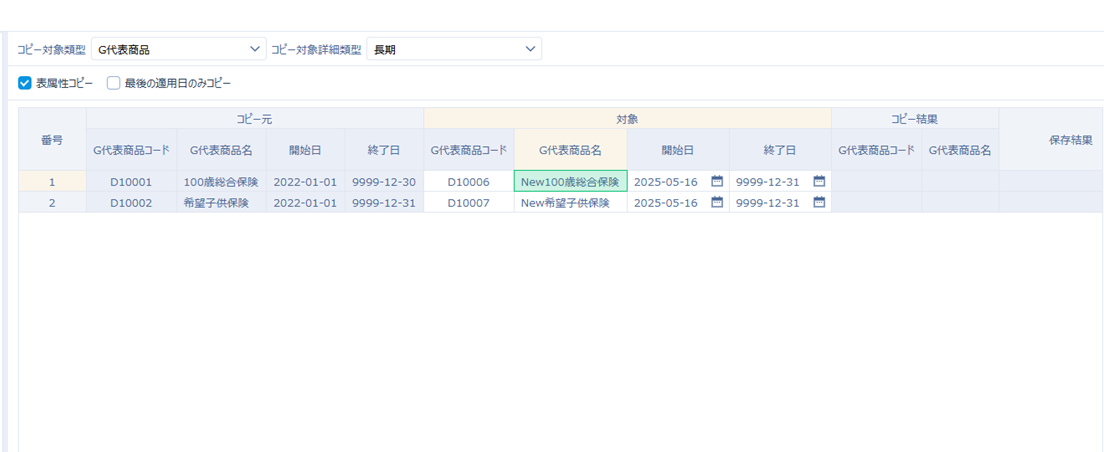Select row number 1 in the table
The width and height of the screenshot is (1104, 452).
point(52,182)
